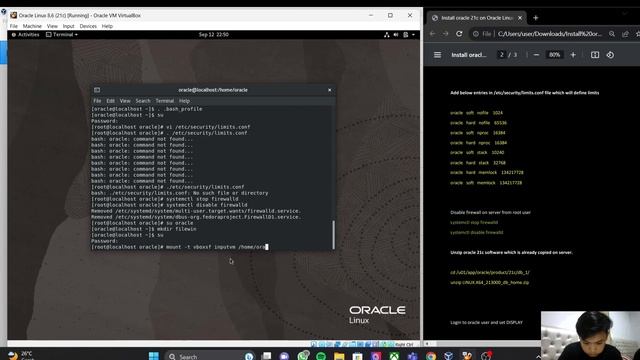Open Microsoft Teams from the taskbar
This screenshot has width=640, height=360.
coord(412,356)
